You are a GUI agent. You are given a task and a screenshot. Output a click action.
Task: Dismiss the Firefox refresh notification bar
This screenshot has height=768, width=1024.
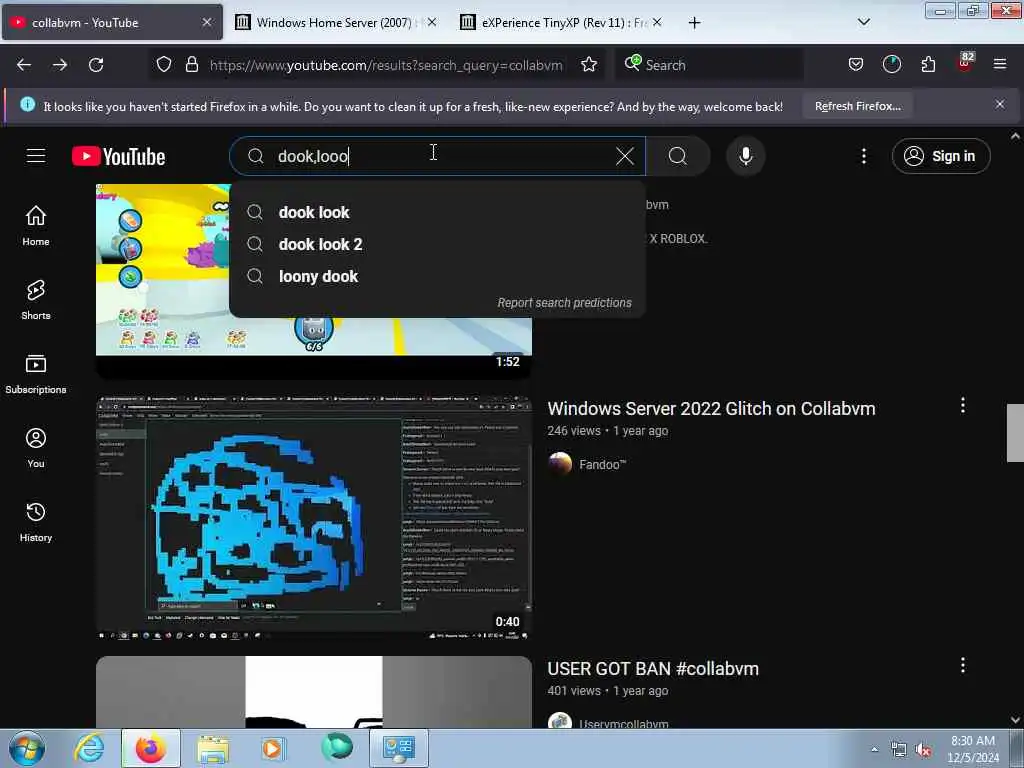click(x=1000, y=104)
